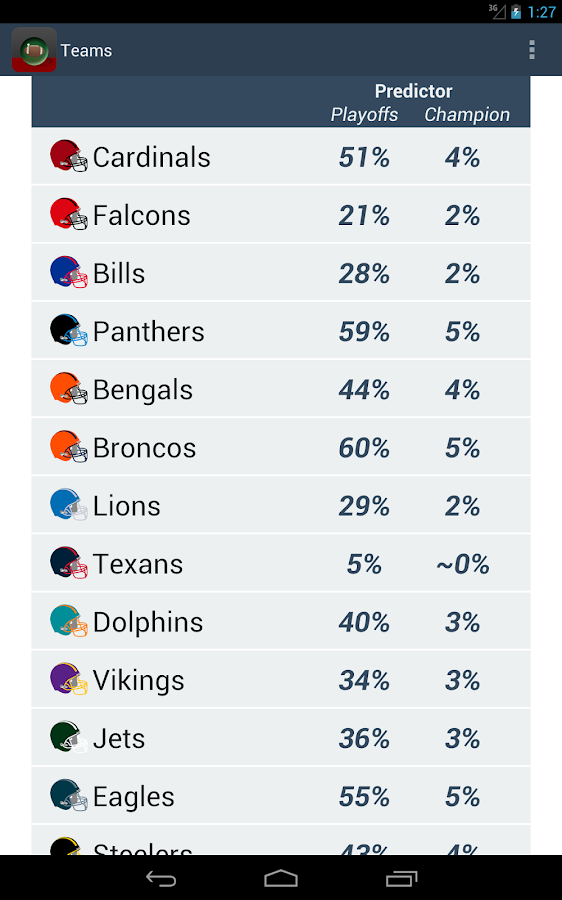Tap the Dolphins teal helmet icon
562x900 pixels.
coord(68,621)
